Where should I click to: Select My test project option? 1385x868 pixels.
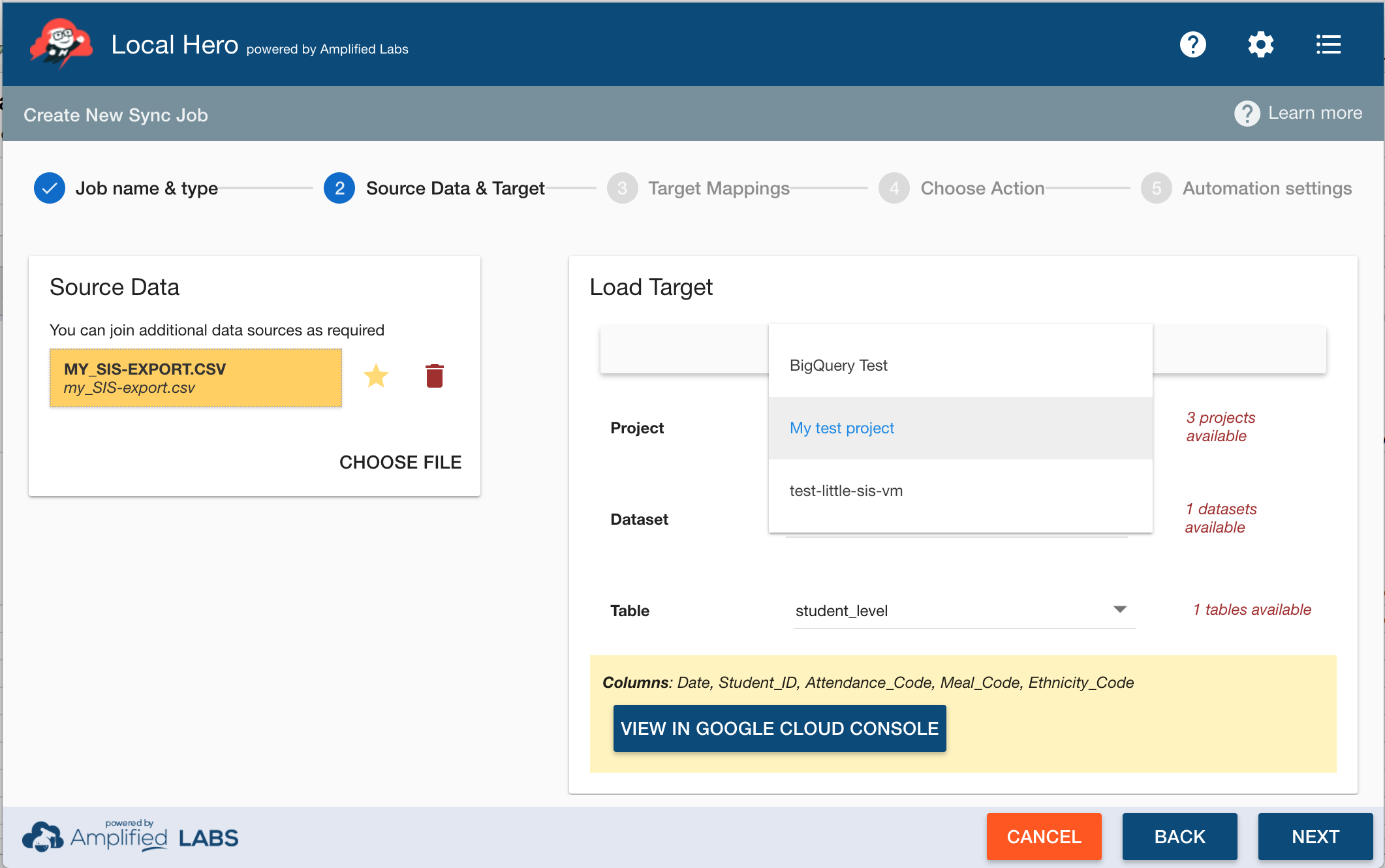coord(842,428)
